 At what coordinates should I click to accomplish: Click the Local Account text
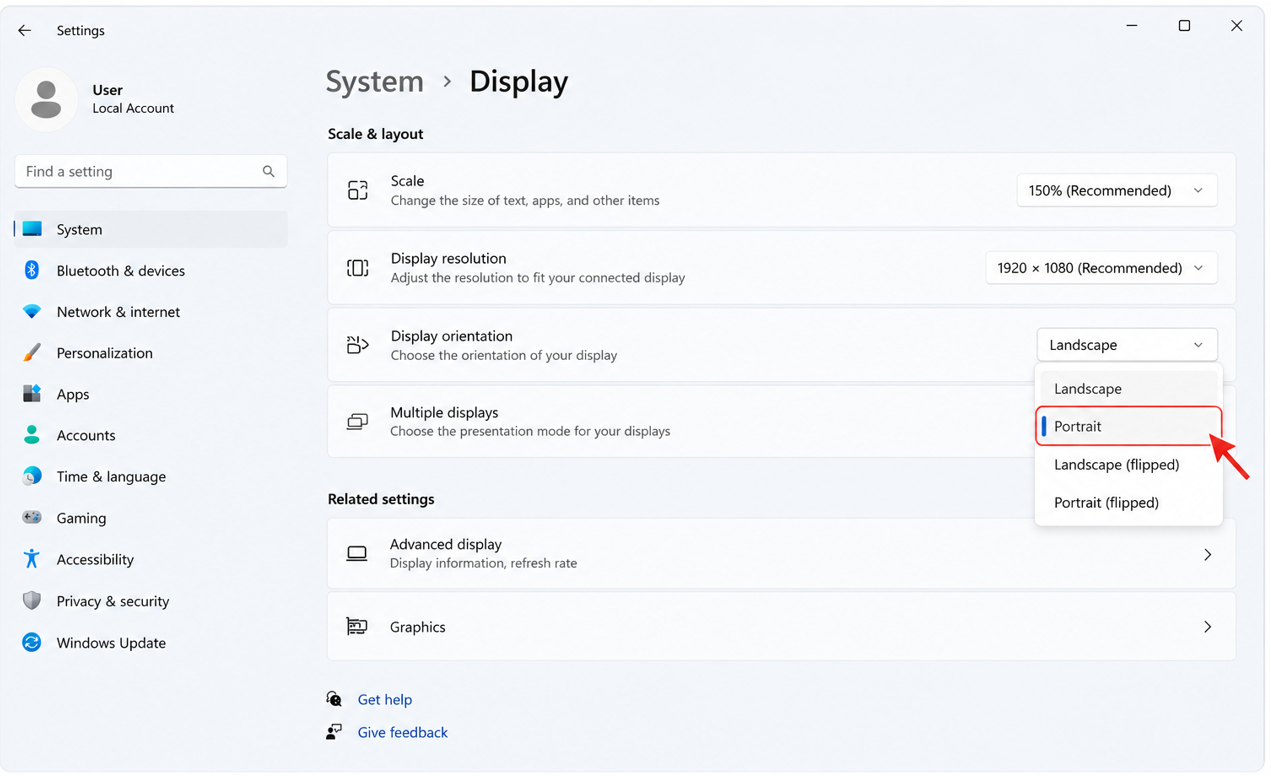[133, 108]
